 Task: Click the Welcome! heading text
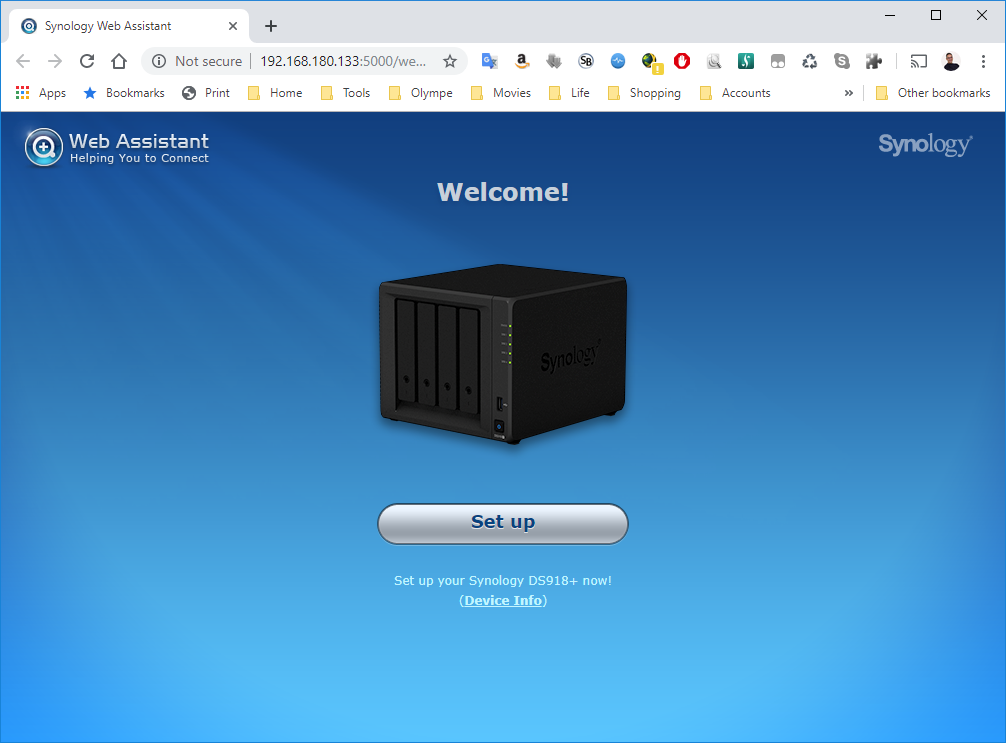pos(503,192)
